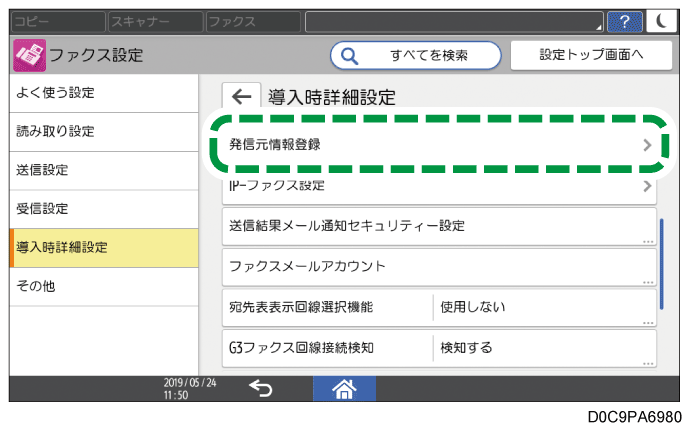
Task: Tap the return arrow in bottom bar
Action: click(x=261, y=389)
